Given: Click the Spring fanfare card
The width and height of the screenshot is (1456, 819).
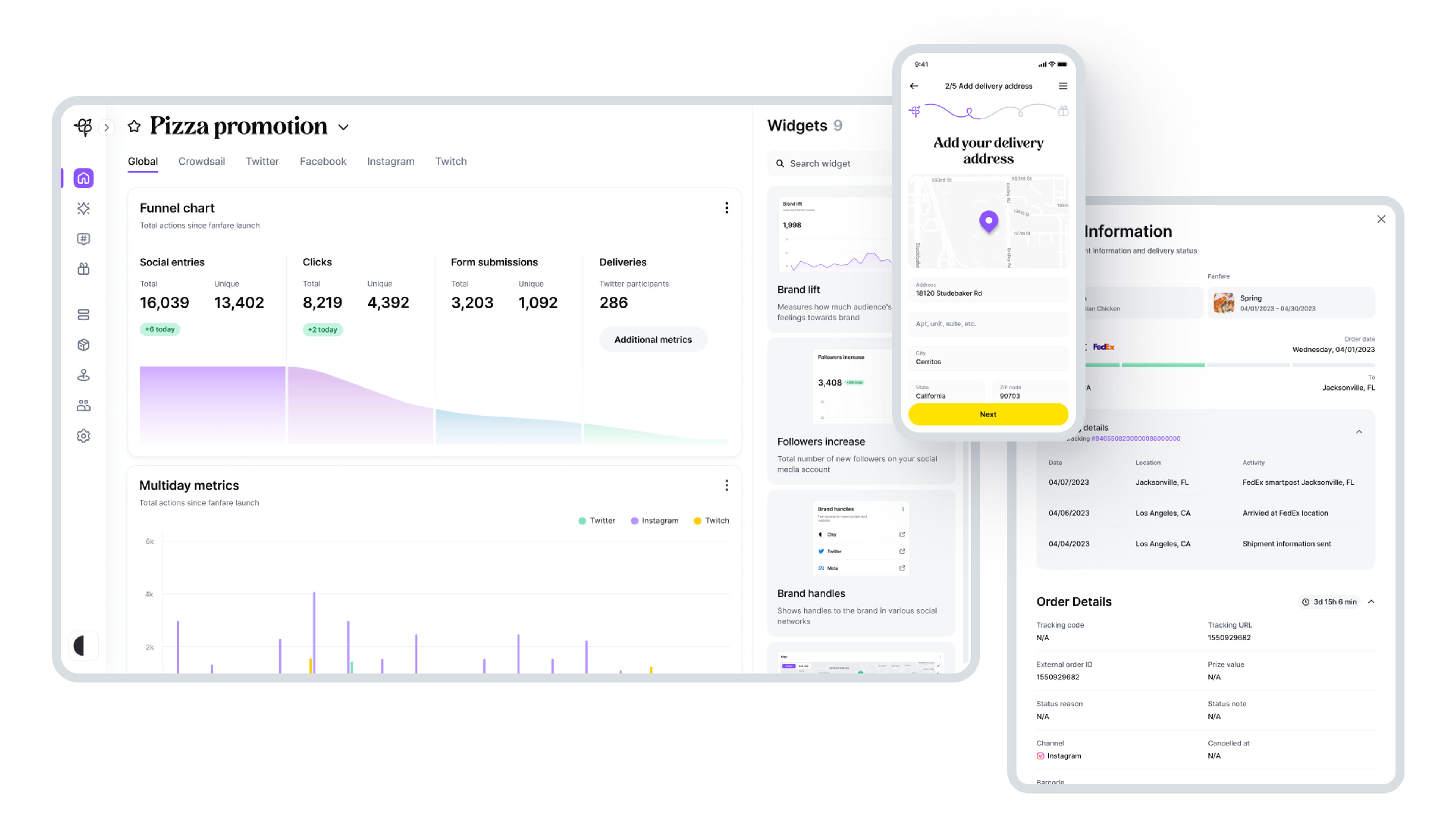Looking at the screenshot, I should point(1291,303).
